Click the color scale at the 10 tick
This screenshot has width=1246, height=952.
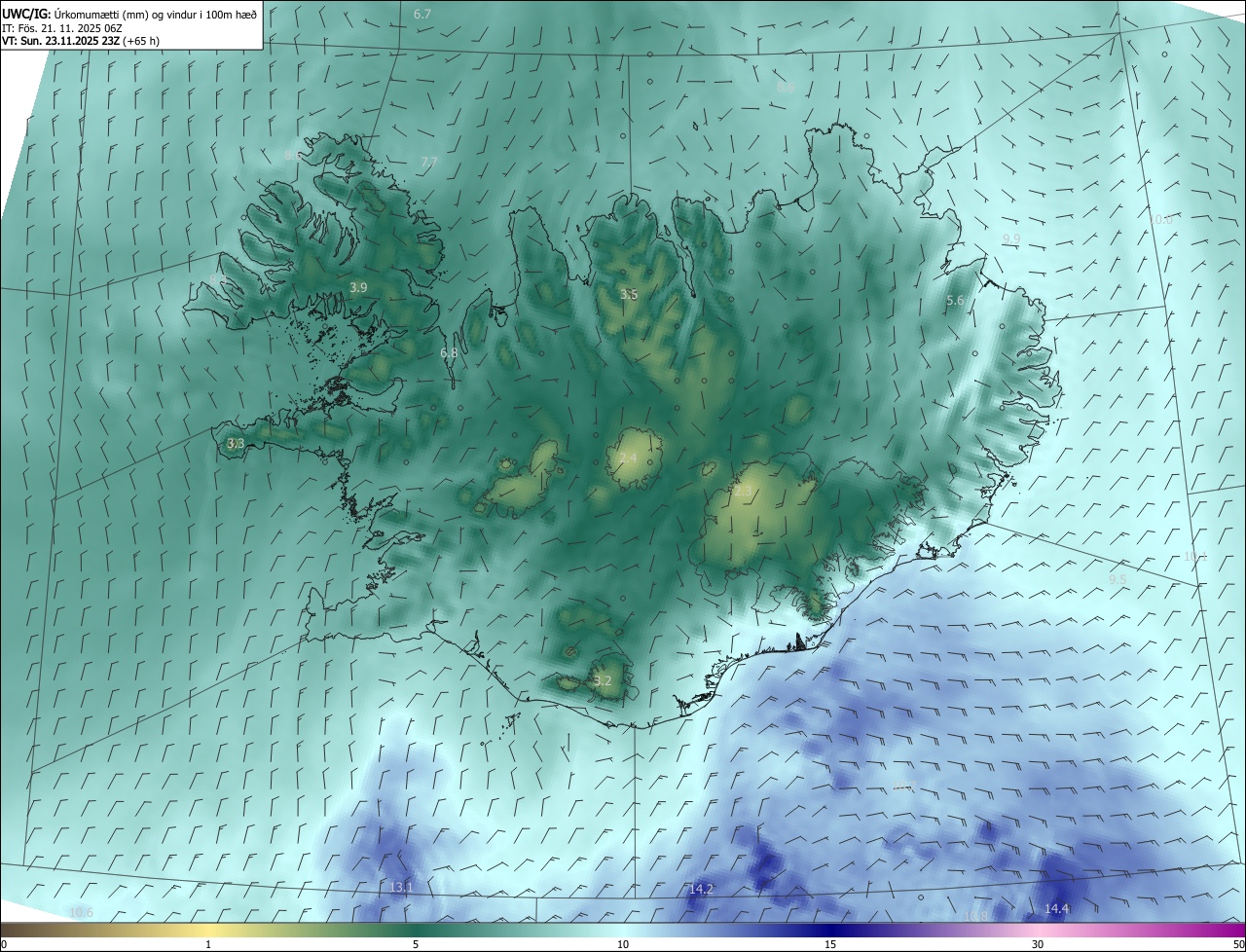[623, 944]
